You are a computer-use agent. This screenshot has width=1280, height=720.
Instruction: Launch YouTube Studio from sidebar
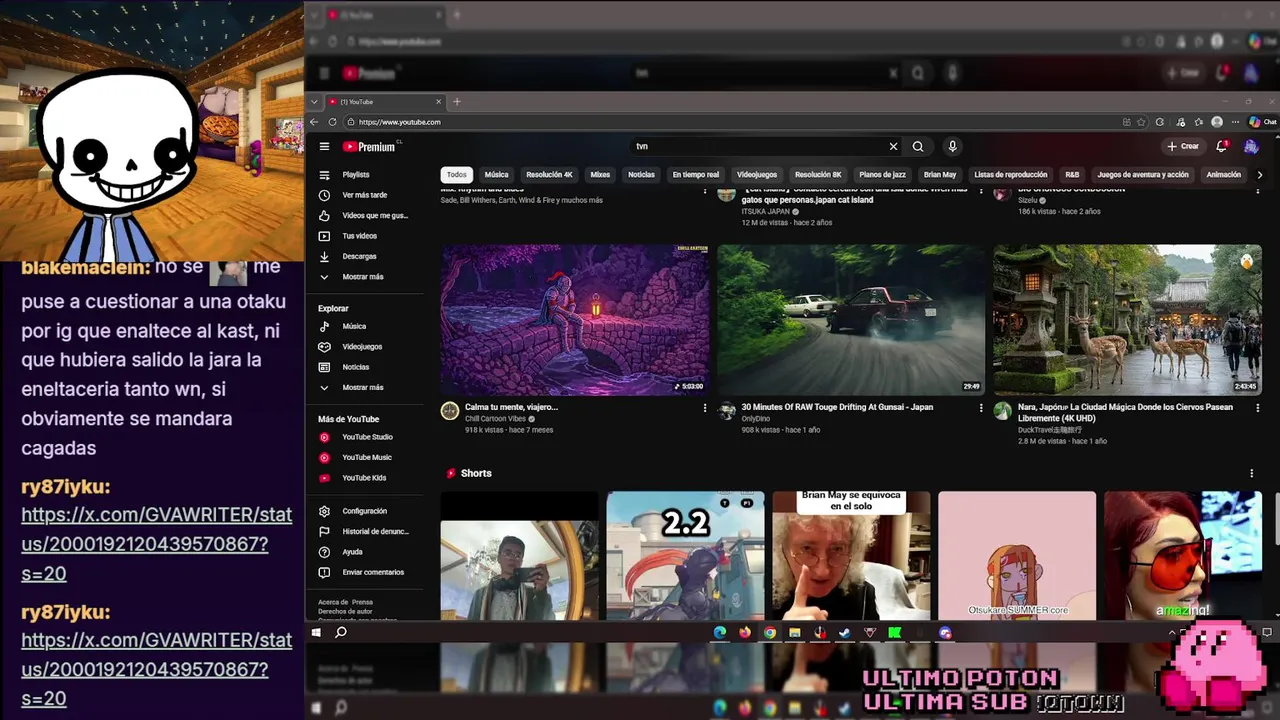pos(365,437)
